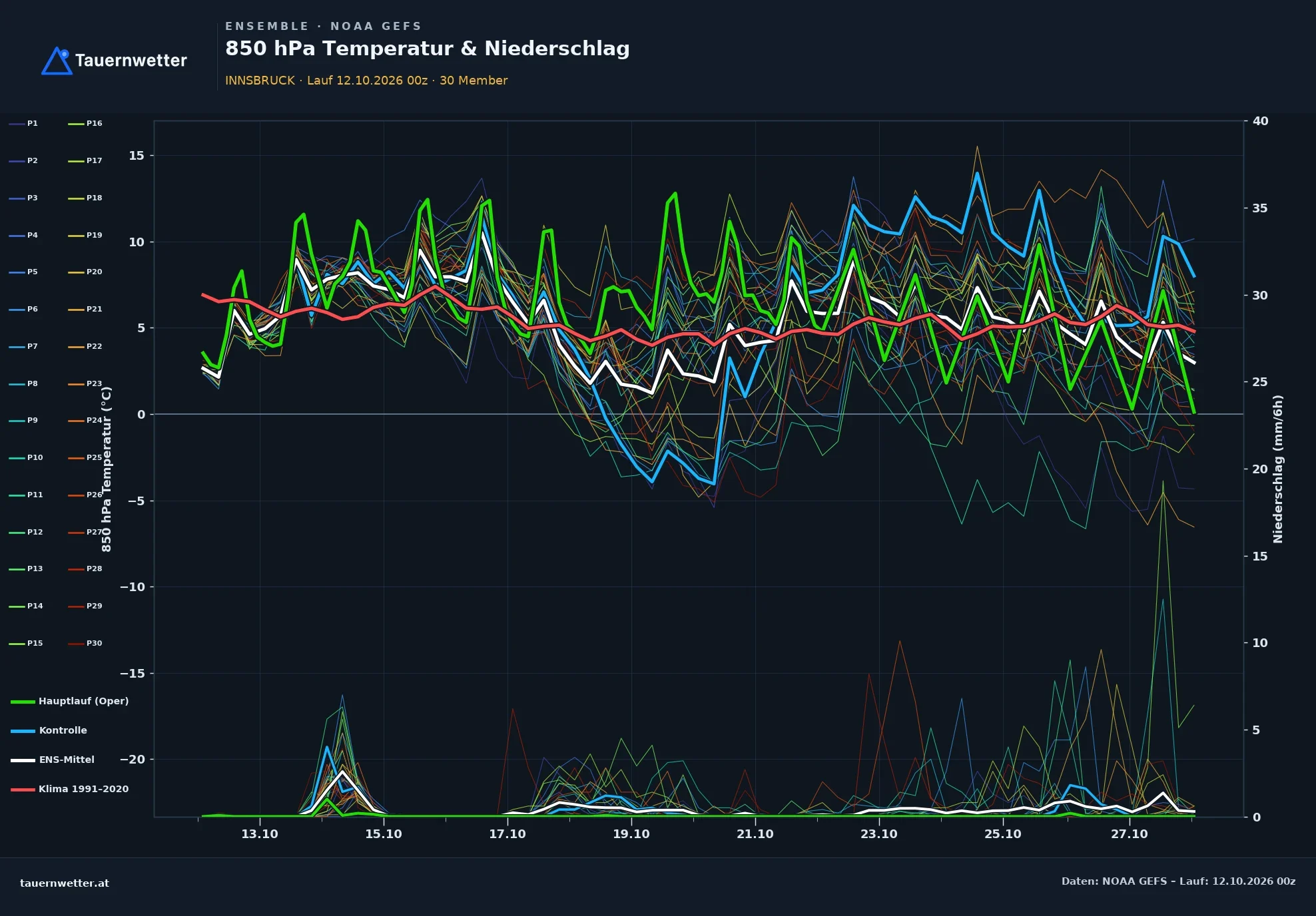Click the P7 legend entry
The height and width of the screenshot is (916, 1316).
click(x=23, y=346)
